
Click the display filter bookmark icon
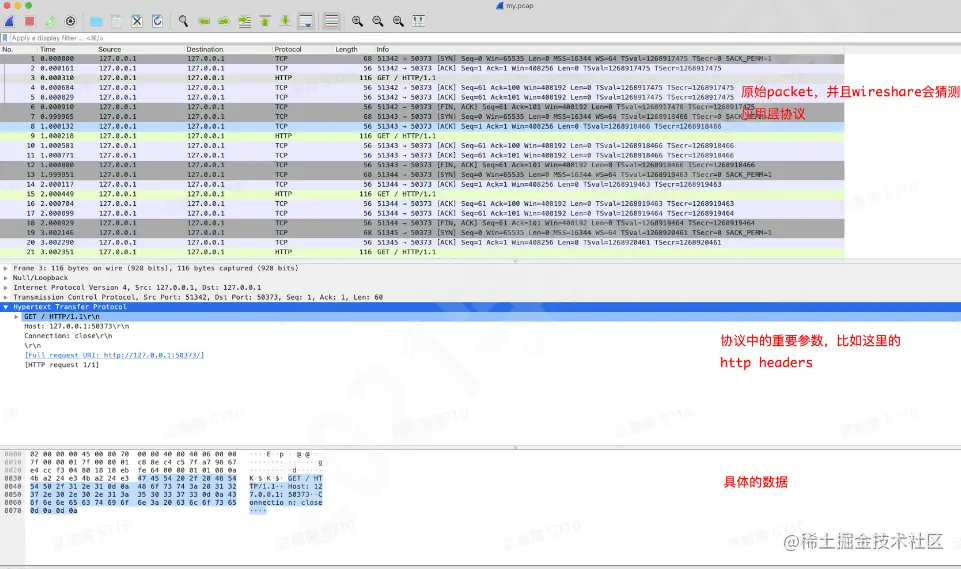[6, 38]
